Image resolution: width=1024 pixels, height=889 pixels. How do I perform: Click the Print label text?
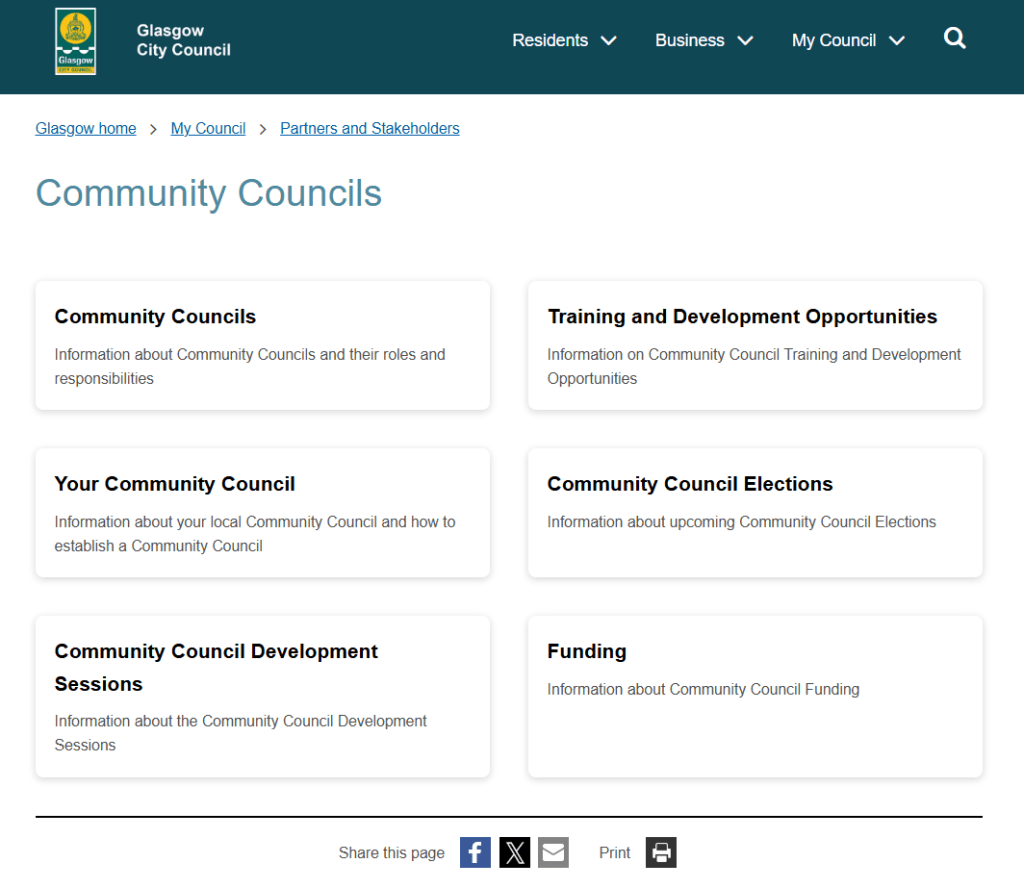615,853
